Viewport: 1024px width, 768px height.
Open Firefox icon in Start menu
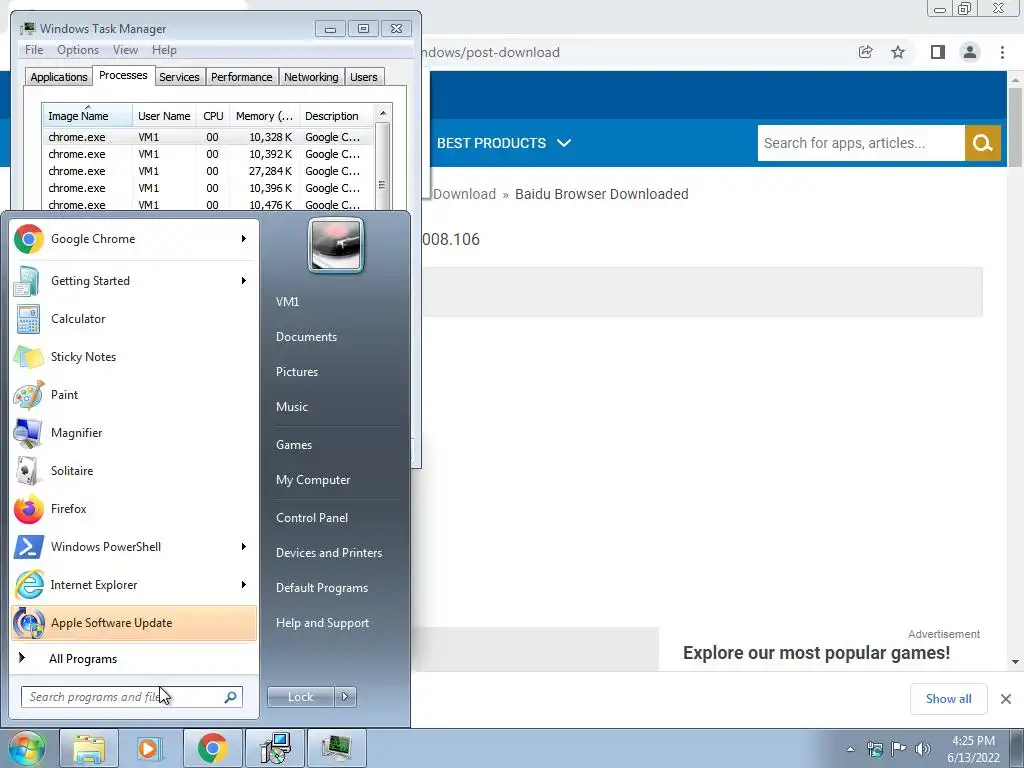(x=29, y=509)
